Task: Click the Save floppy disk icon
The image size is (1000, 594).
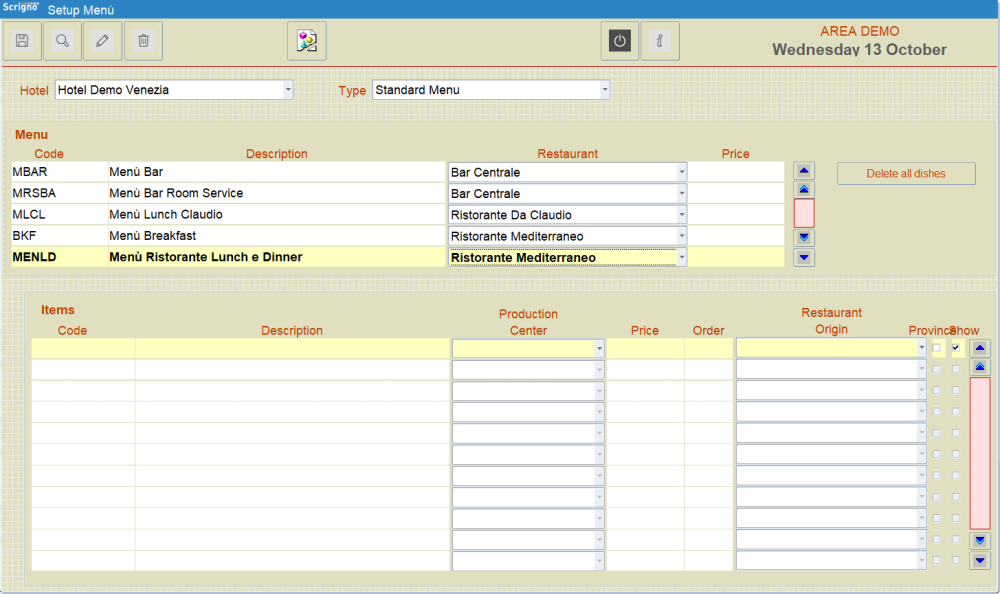Action: [23, 41]
